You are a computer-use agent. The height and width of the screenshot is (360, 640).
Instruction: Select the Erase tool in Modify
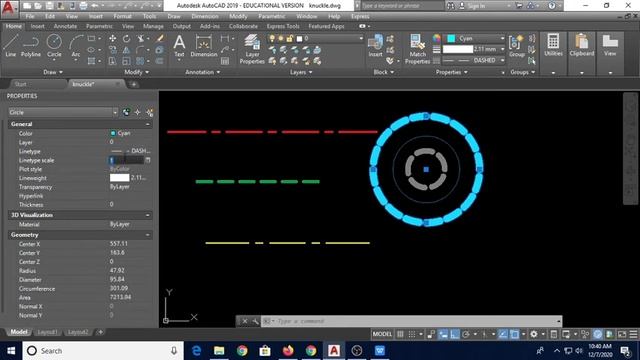coord(160,38)
